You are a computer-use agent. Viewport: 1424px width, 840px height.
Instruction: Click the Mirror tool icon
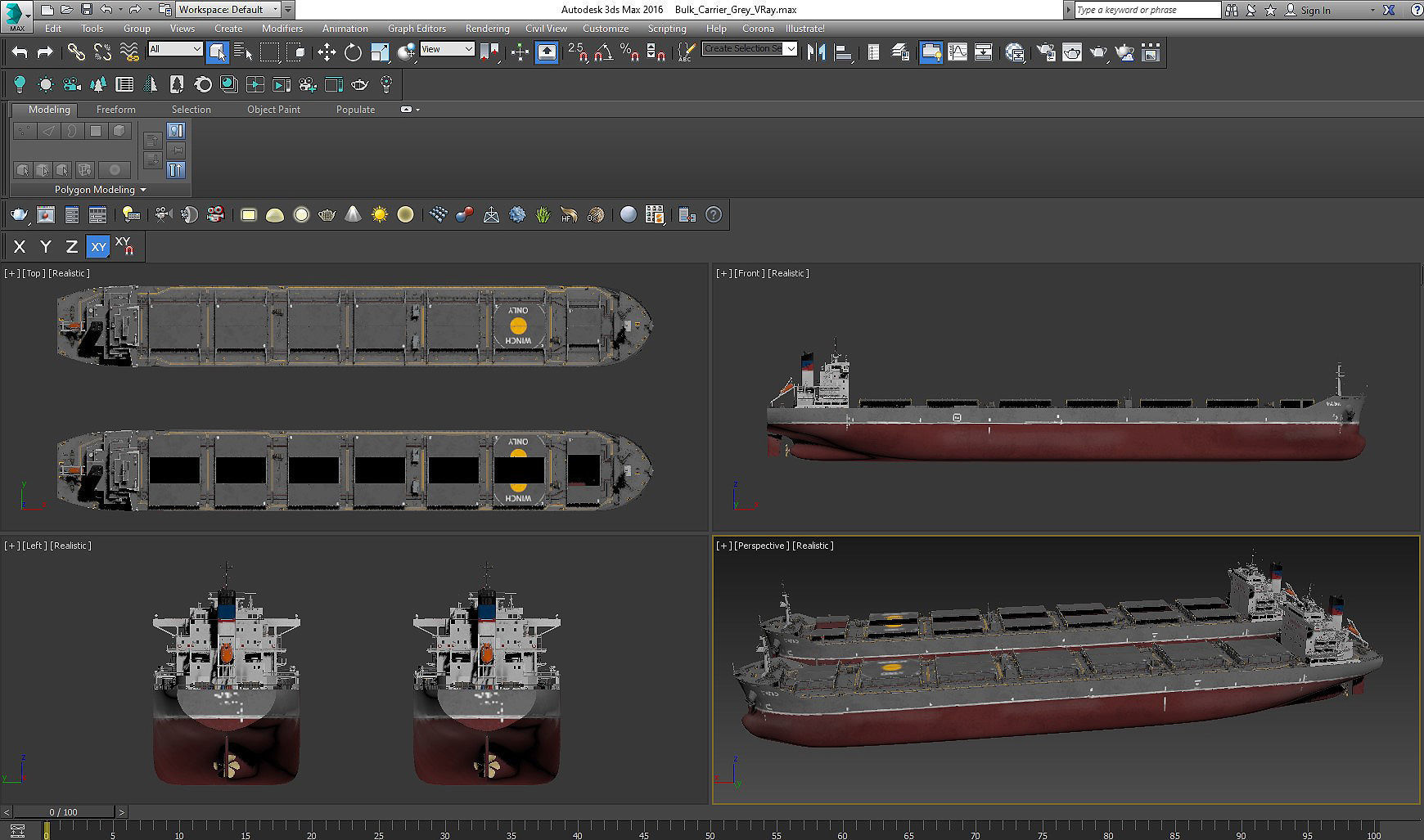816,52
